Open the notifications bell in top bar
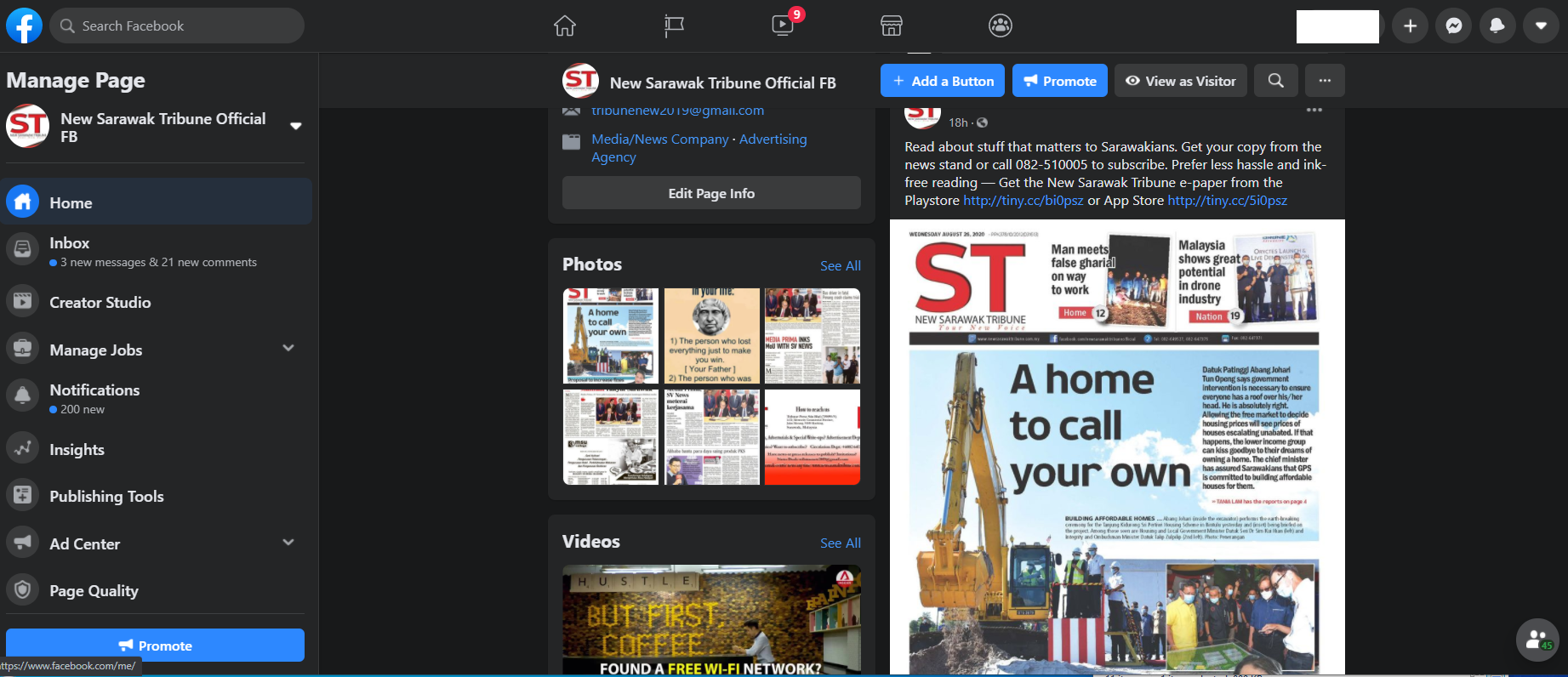The height and width of the screenshot is (677, 1568). tap(1497, 26)
